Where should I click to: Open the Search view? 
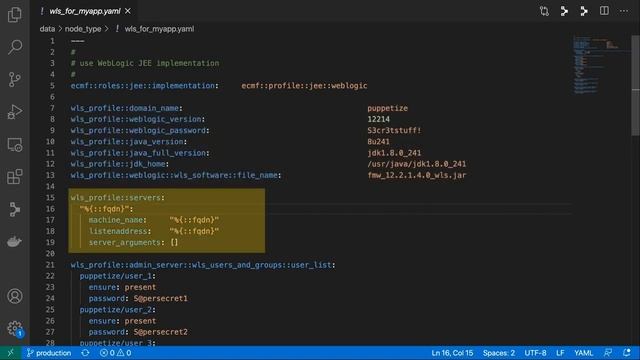tap(15, 47)
